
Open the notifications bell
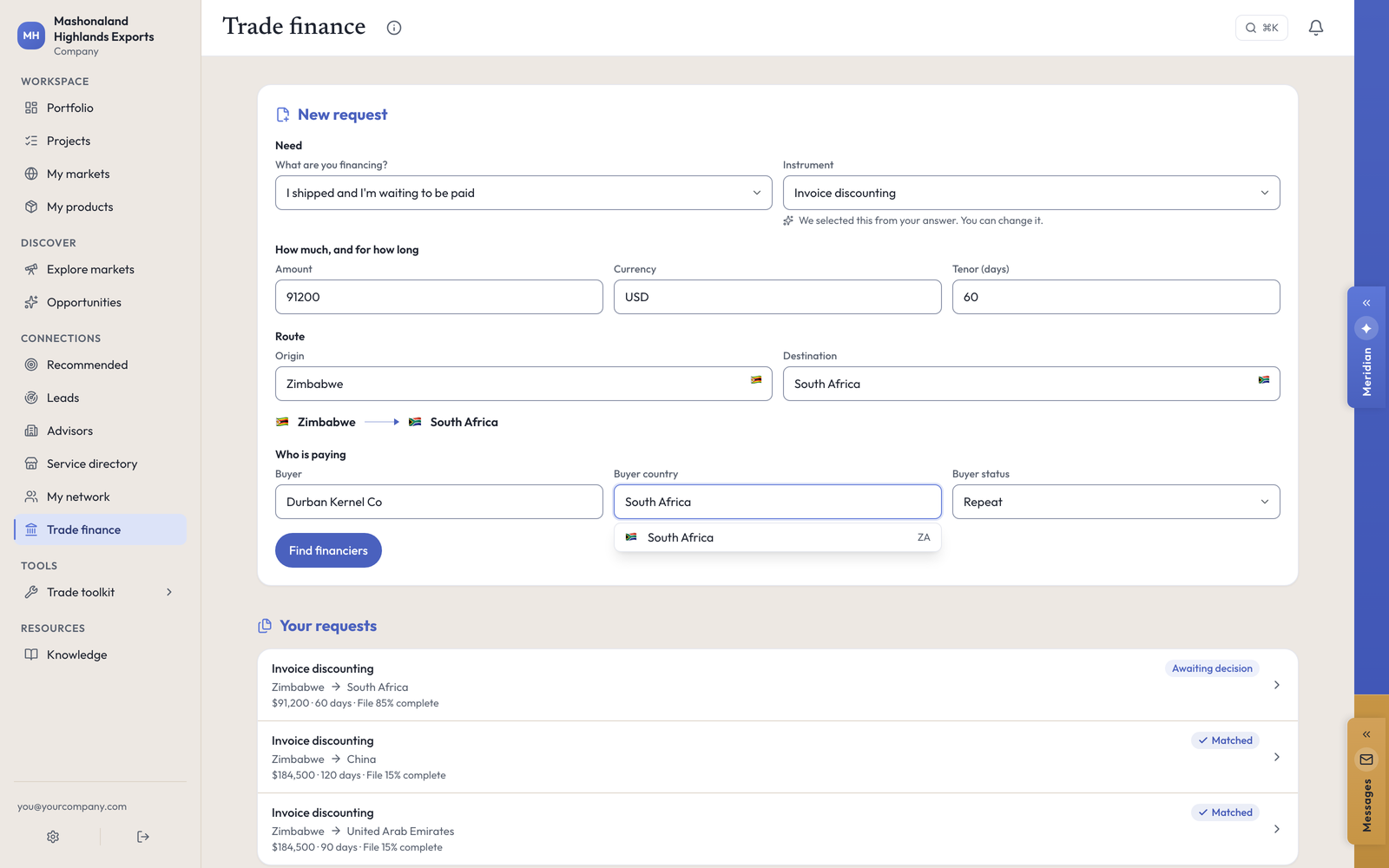[x=1316, y=28]
